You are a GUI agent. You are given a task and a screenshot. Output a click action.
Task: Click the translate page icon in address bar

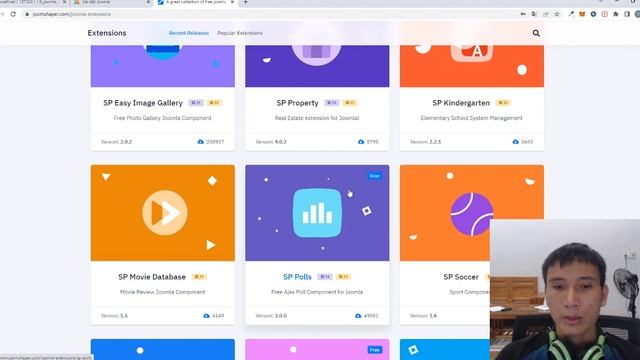point(534,14)
